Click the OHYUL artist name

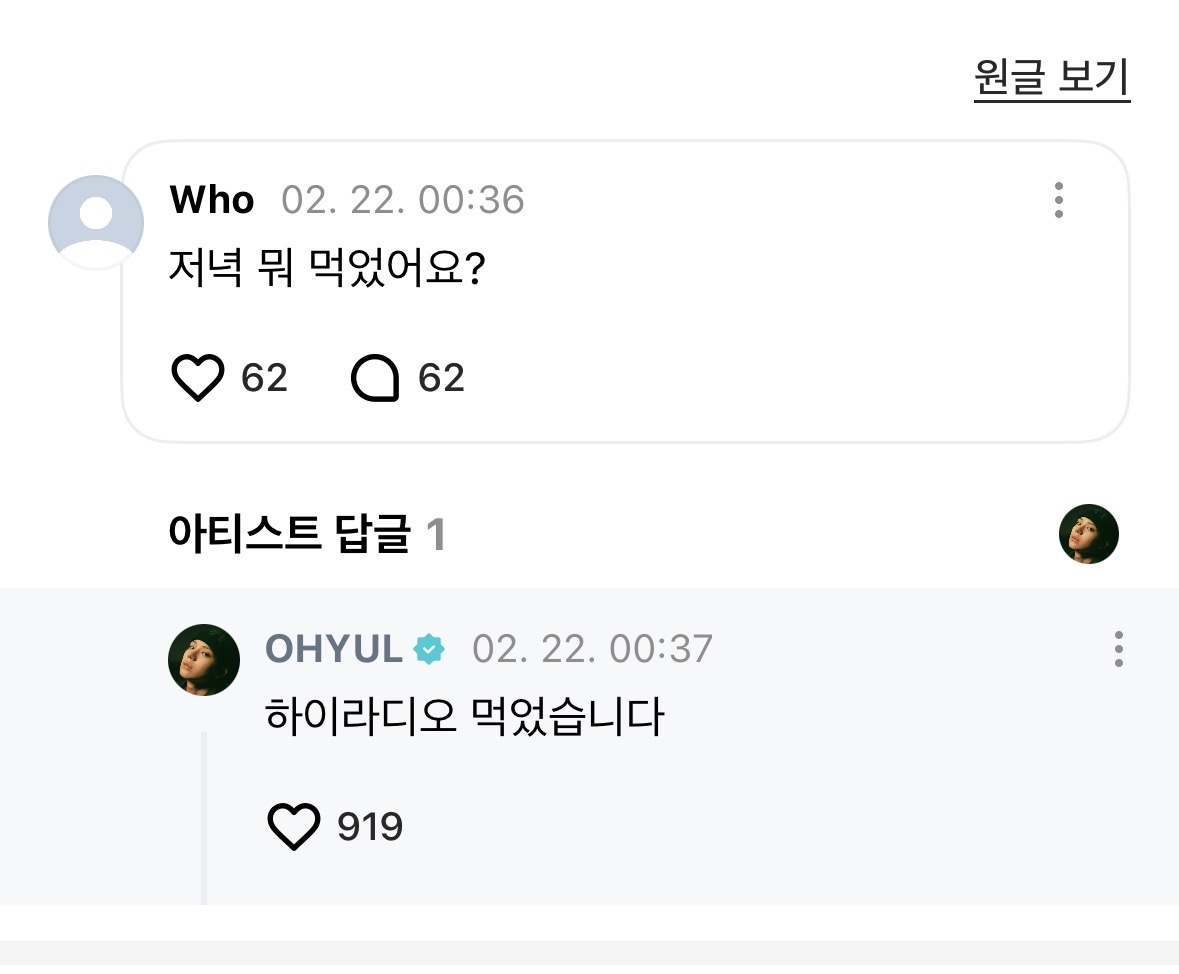click(333, 650)
